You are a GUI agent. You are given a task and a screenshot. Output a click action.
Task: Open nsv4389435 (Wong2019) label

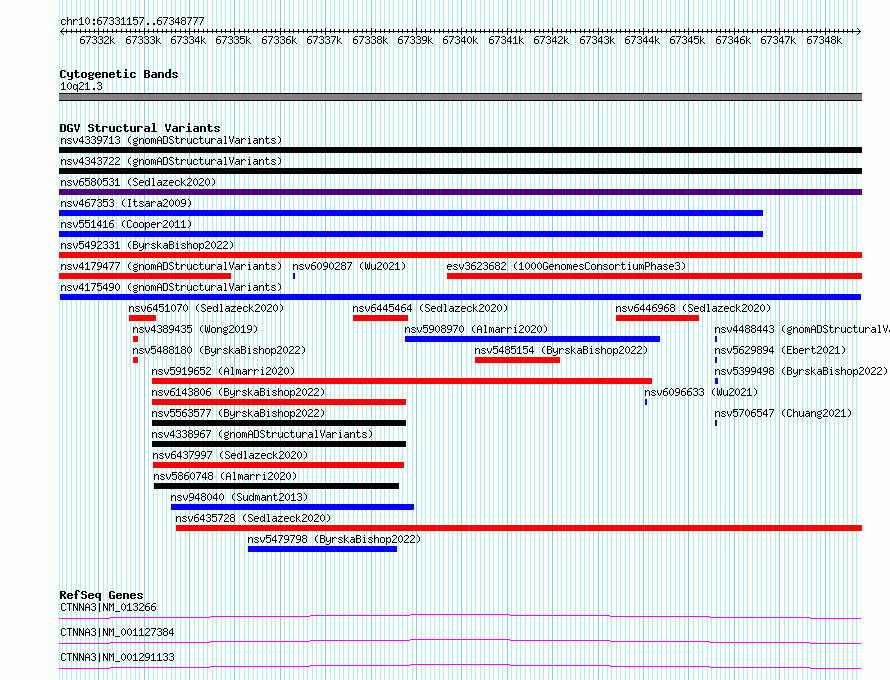coord(195,329)
